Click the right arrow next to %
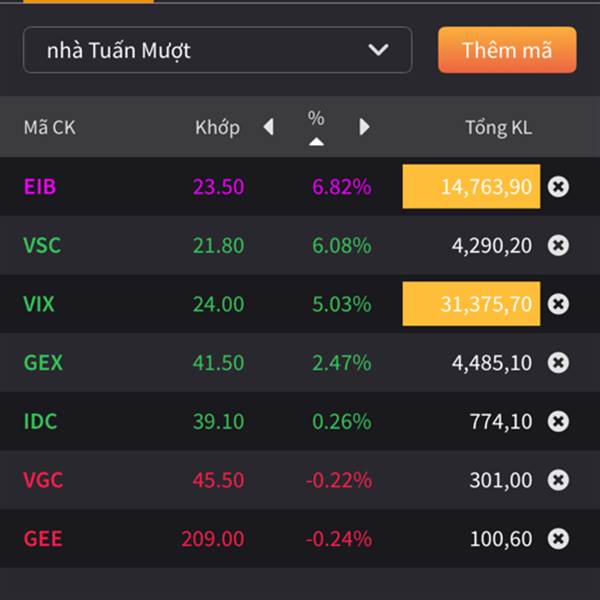 pyautogui.click(x=364, y=127)
